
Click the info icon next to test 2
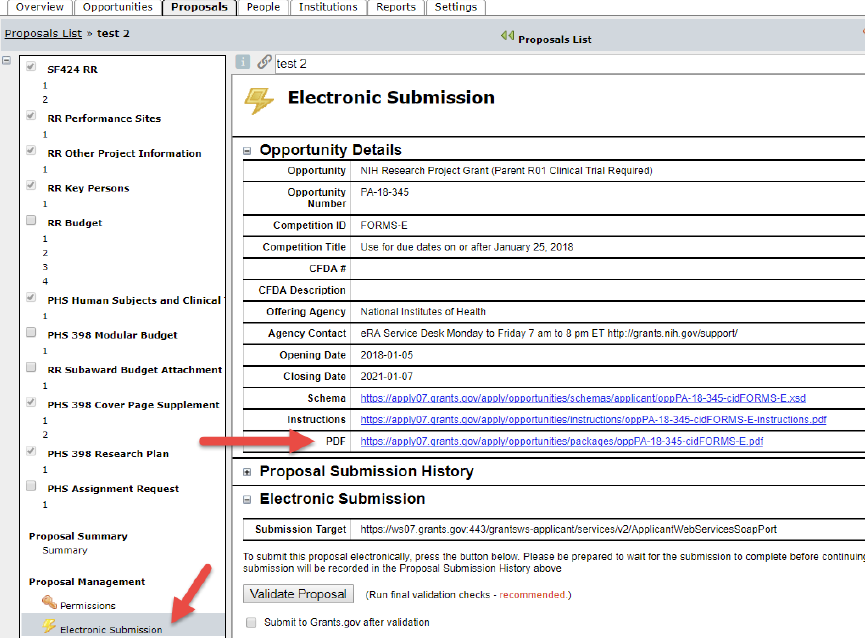pyautogui.click(x=243, y=61)
